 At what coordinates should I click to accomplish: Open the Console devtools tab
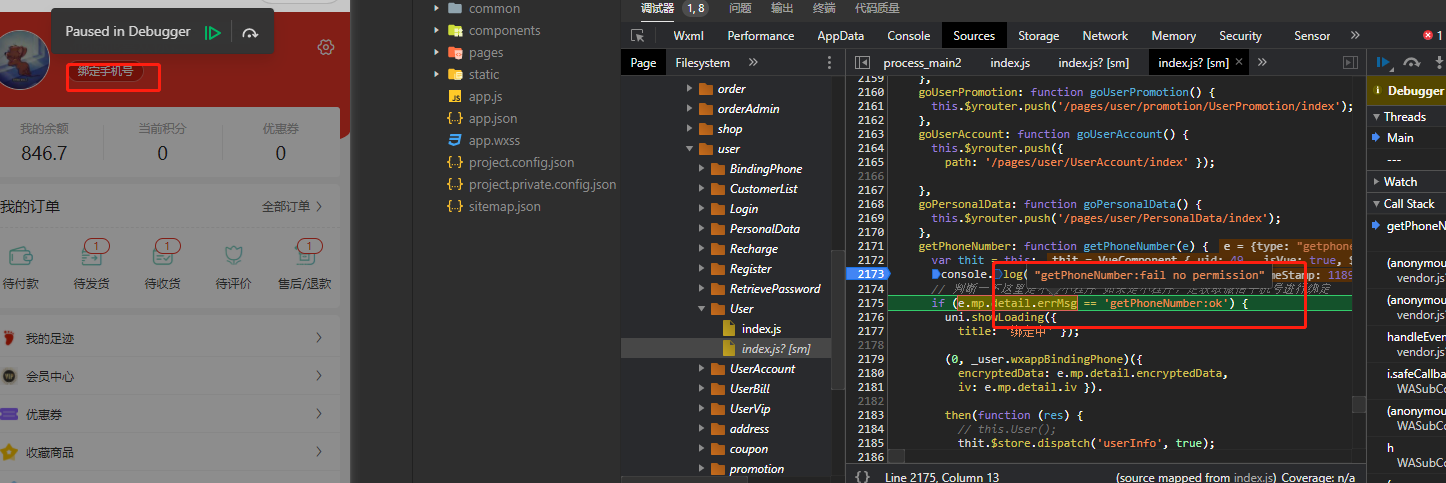[x=908, y=35]
